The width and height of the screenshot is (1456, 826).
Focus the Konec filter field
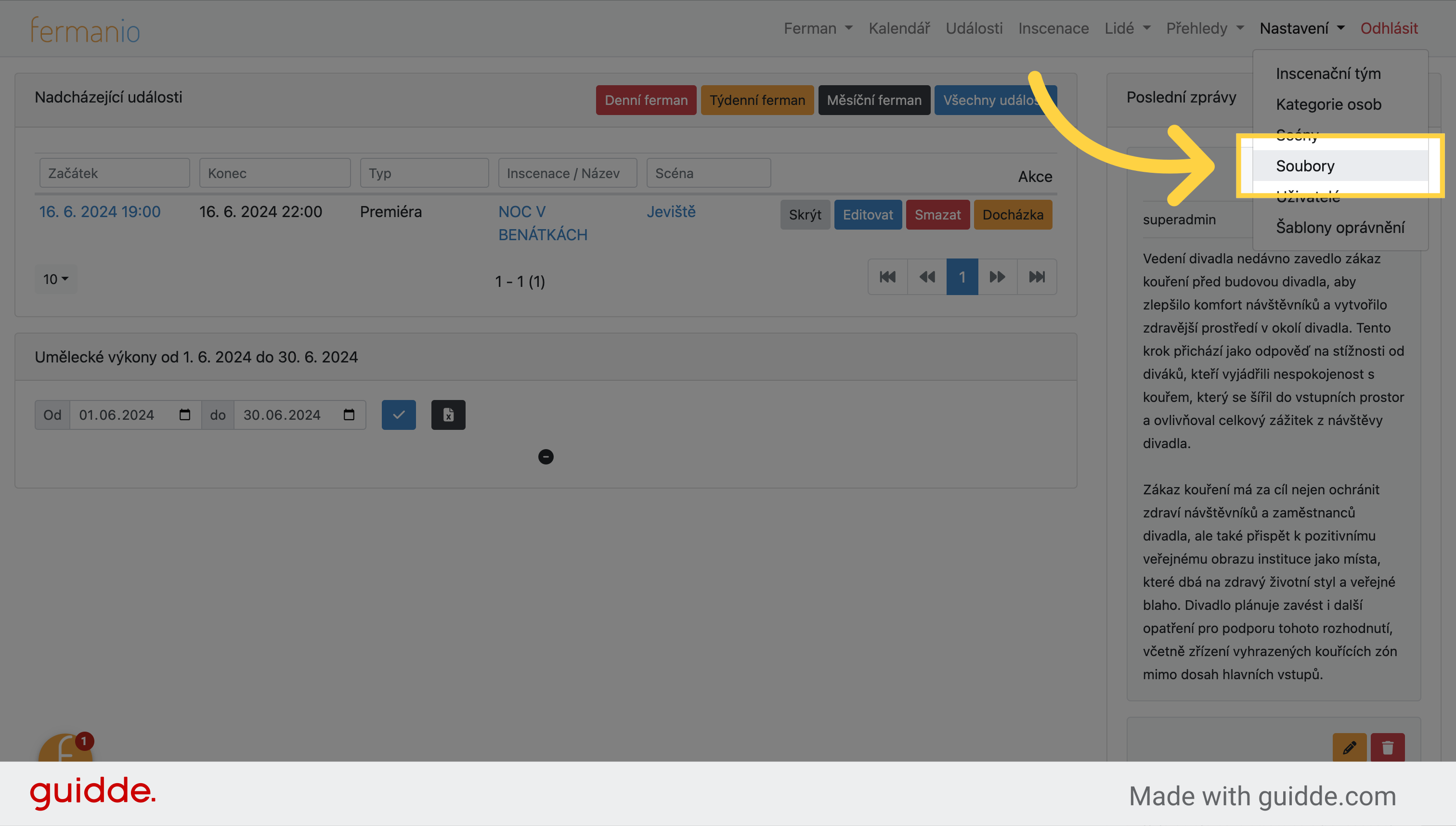(x=274, y=173)
